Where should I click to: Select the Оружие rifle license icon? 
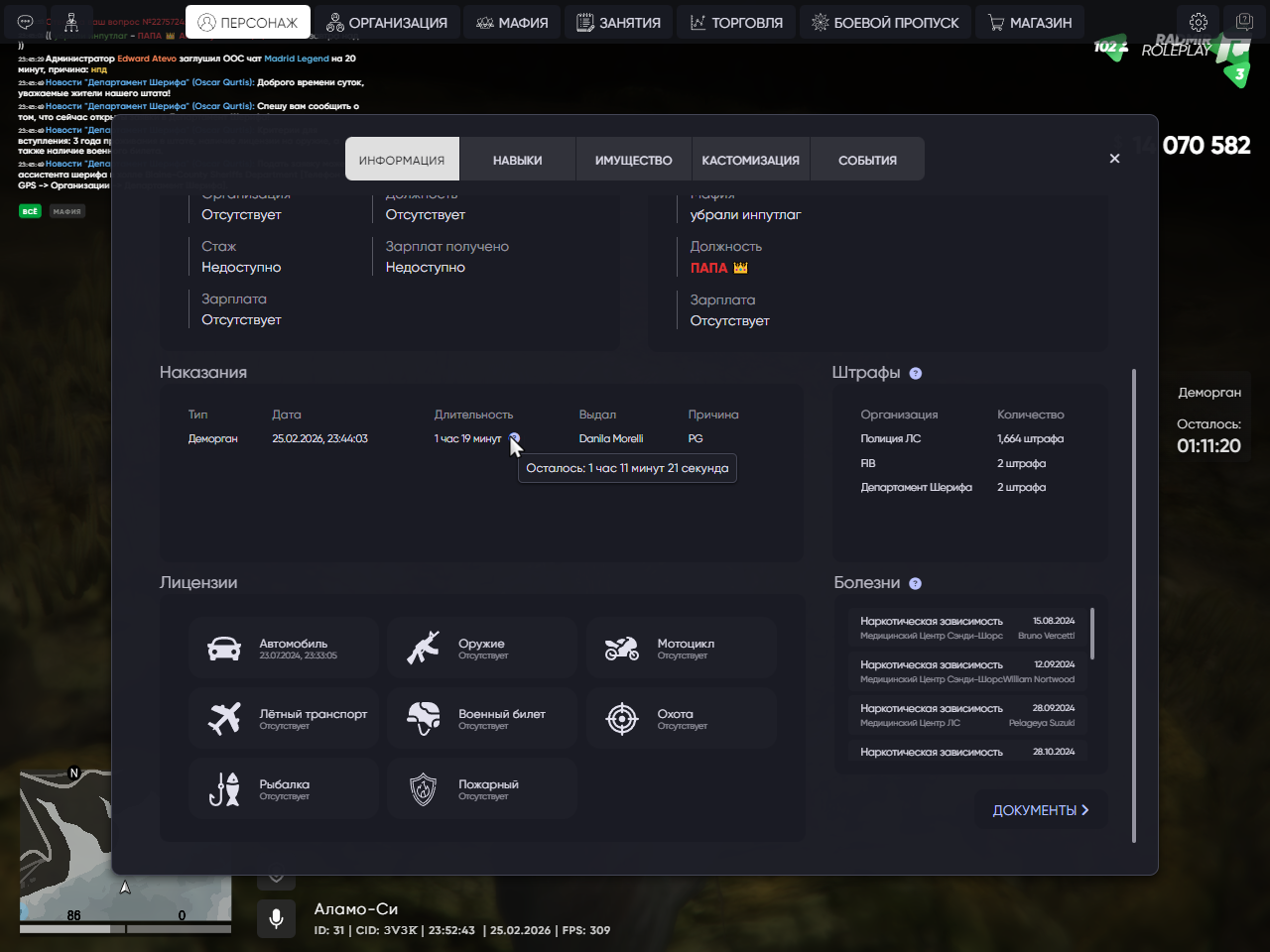coord(424,649)
